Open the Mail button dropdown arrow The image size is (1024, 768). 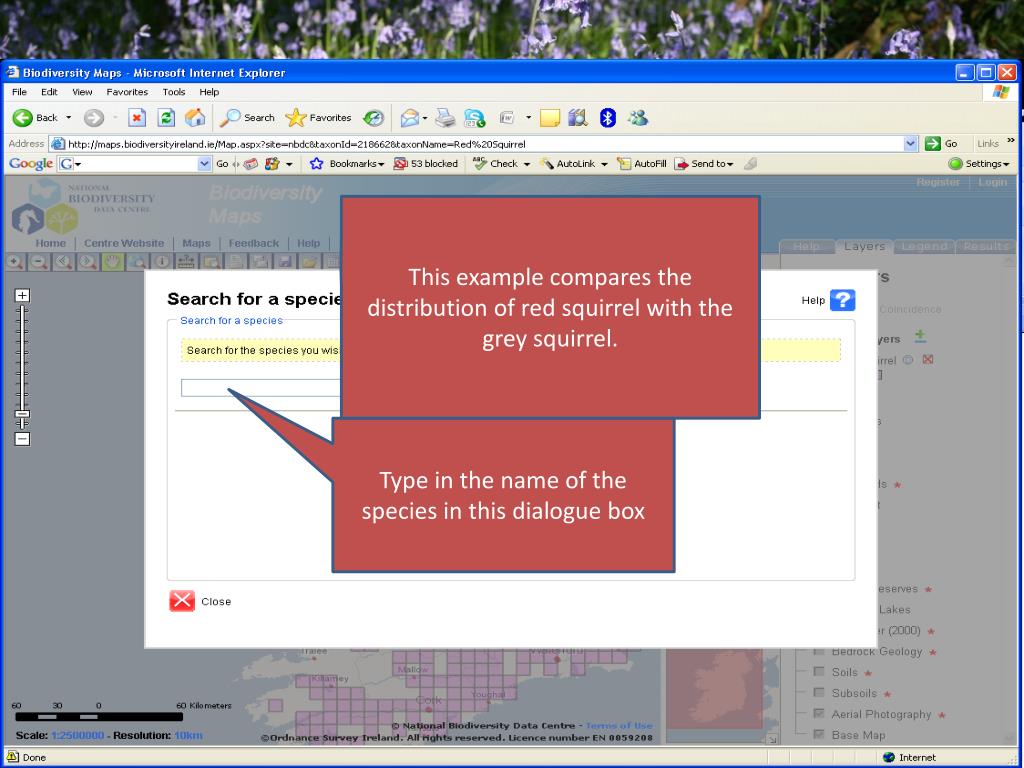(x=424, y=118)
